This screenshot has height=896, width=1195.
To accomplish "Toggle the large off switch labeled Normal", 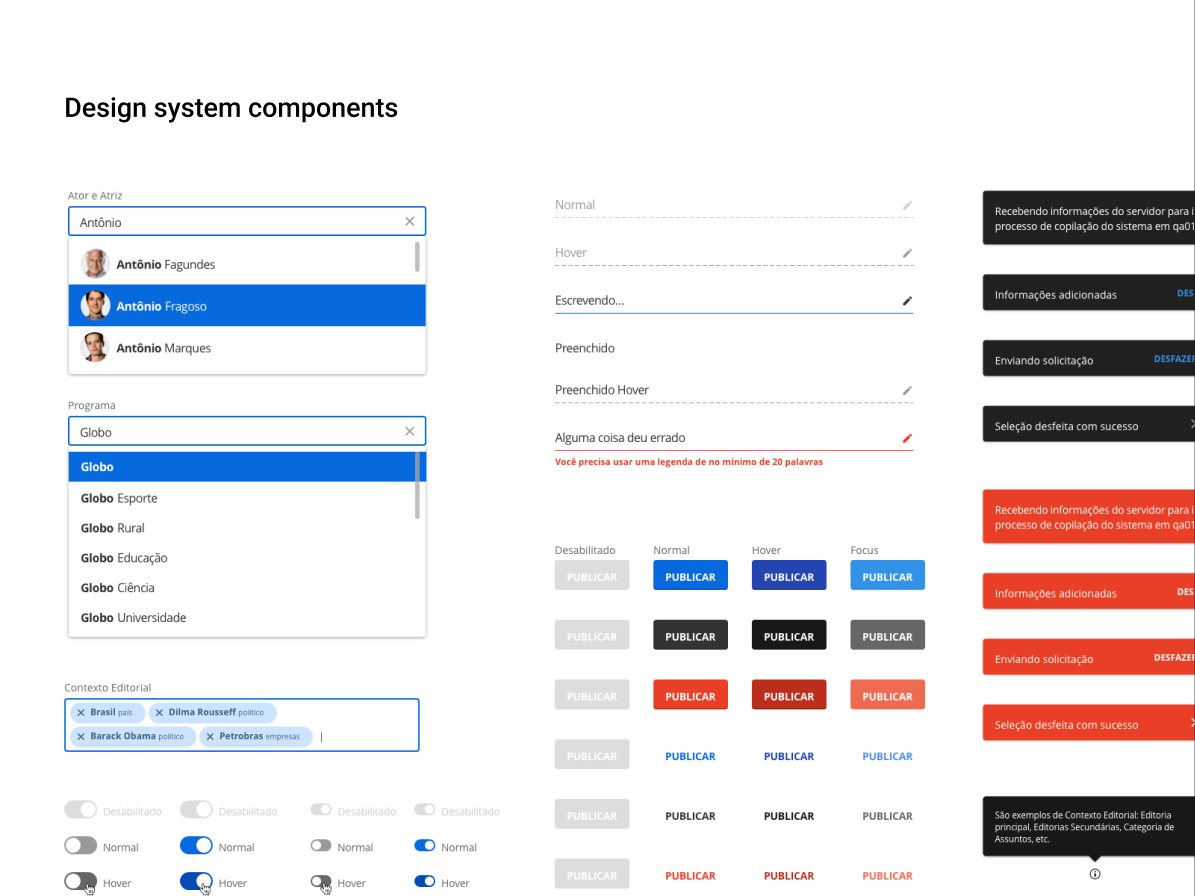I will pos(80,846).
